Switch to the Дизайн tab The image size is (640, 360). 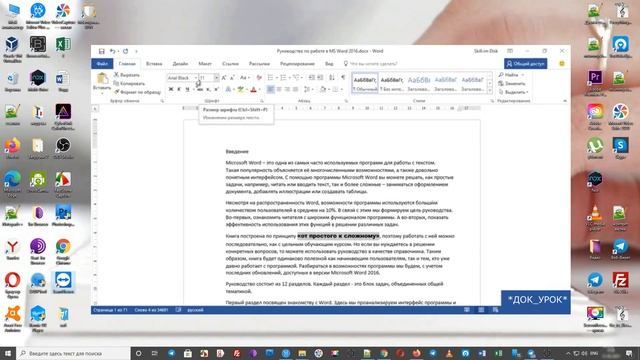pos(180,64)
